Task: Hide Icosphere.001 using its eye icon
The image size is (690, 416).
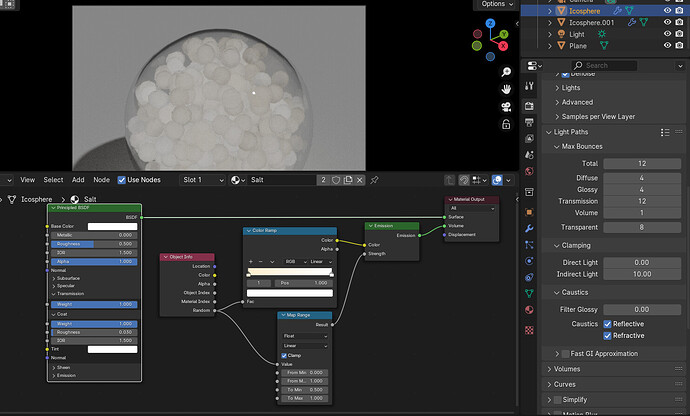Action: [668, 22]
